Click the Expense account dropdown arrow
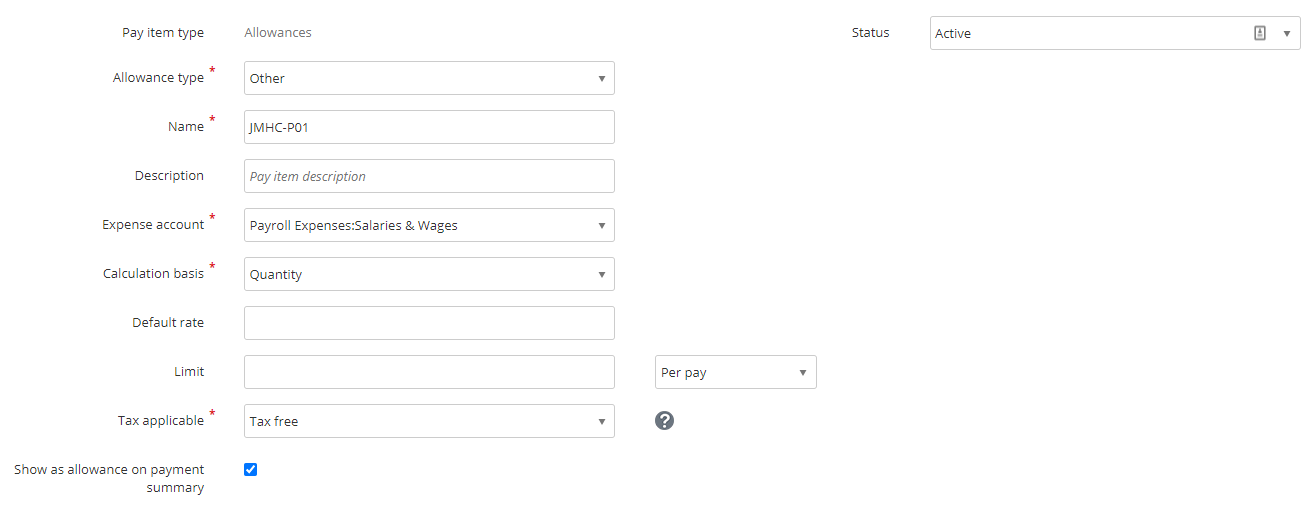This screenshot has width=1316, height=516. coord(602,225)
